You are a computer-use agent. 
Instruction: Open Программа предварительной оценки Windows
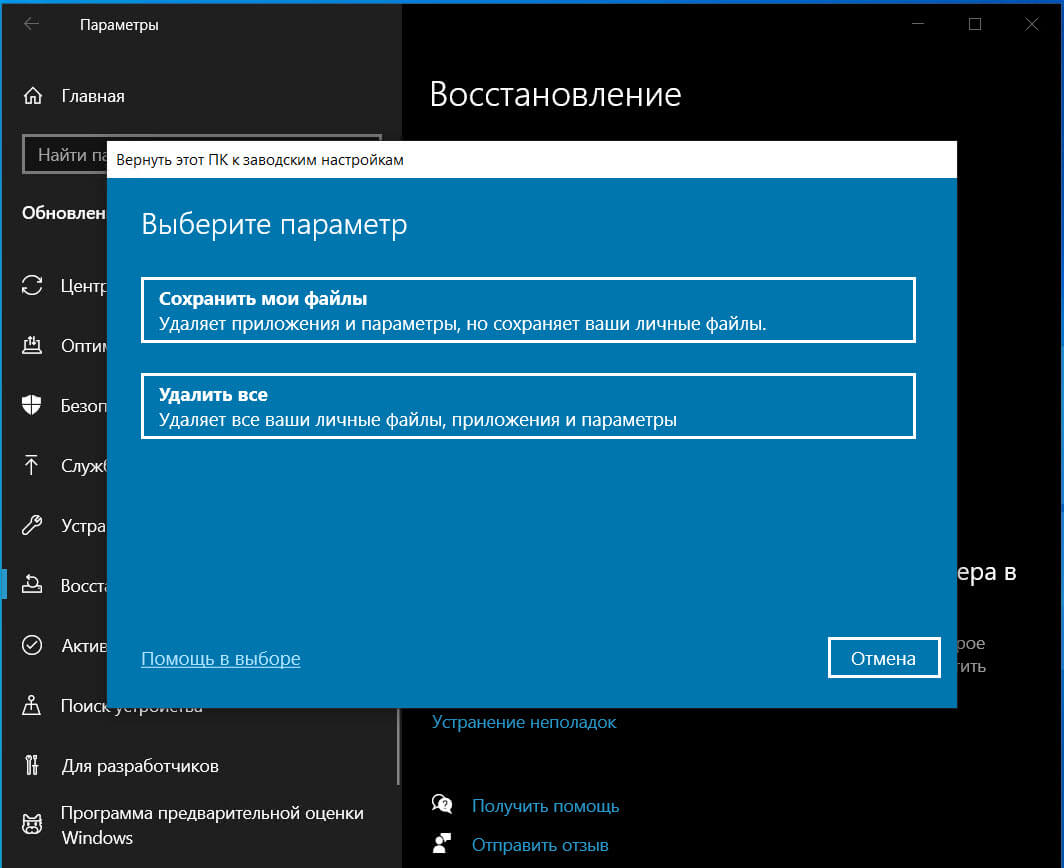pyautogui.click(x=212, y=825)
